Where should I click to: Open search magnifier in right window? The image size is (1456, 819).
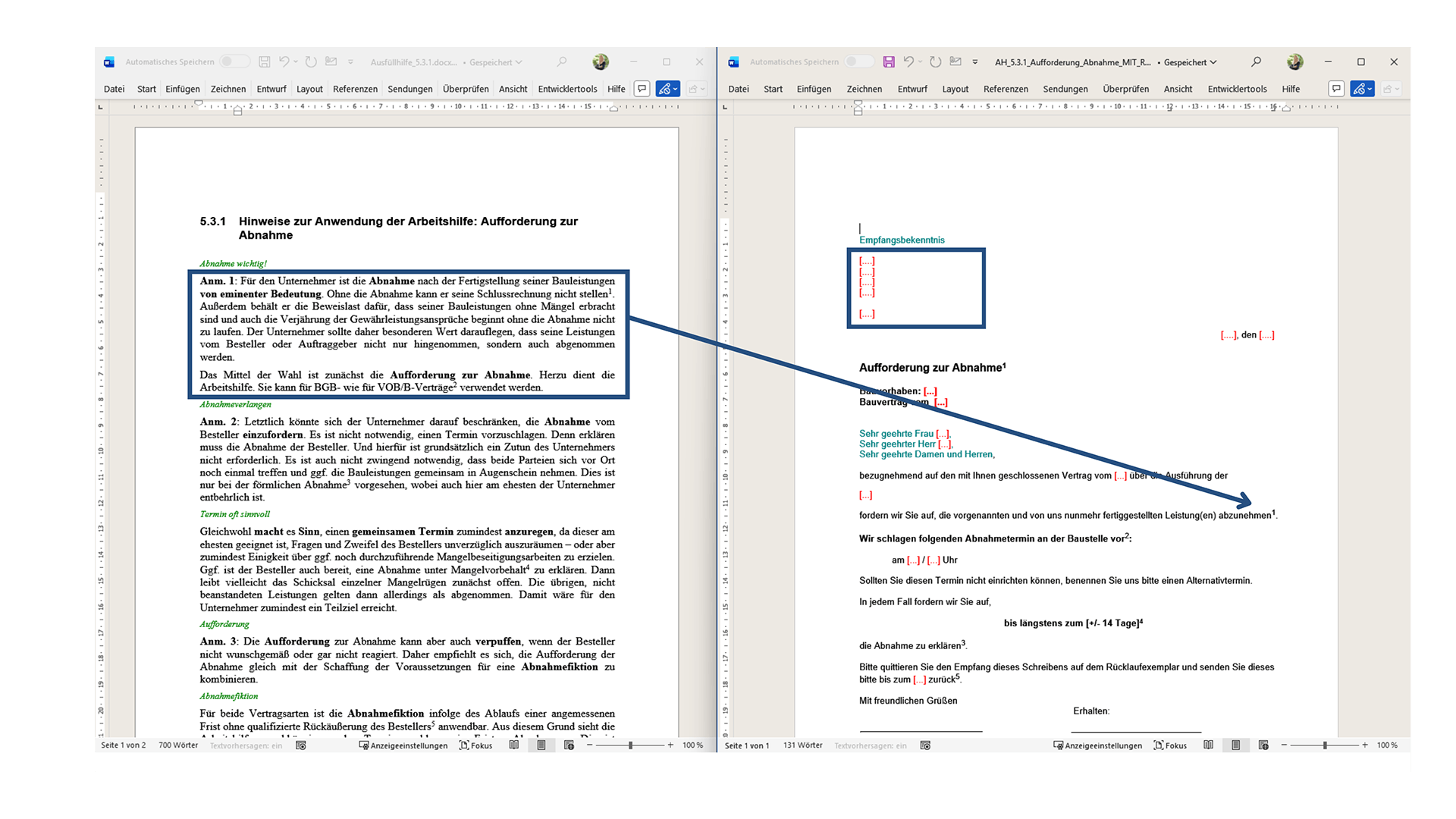coord(1256,62)
